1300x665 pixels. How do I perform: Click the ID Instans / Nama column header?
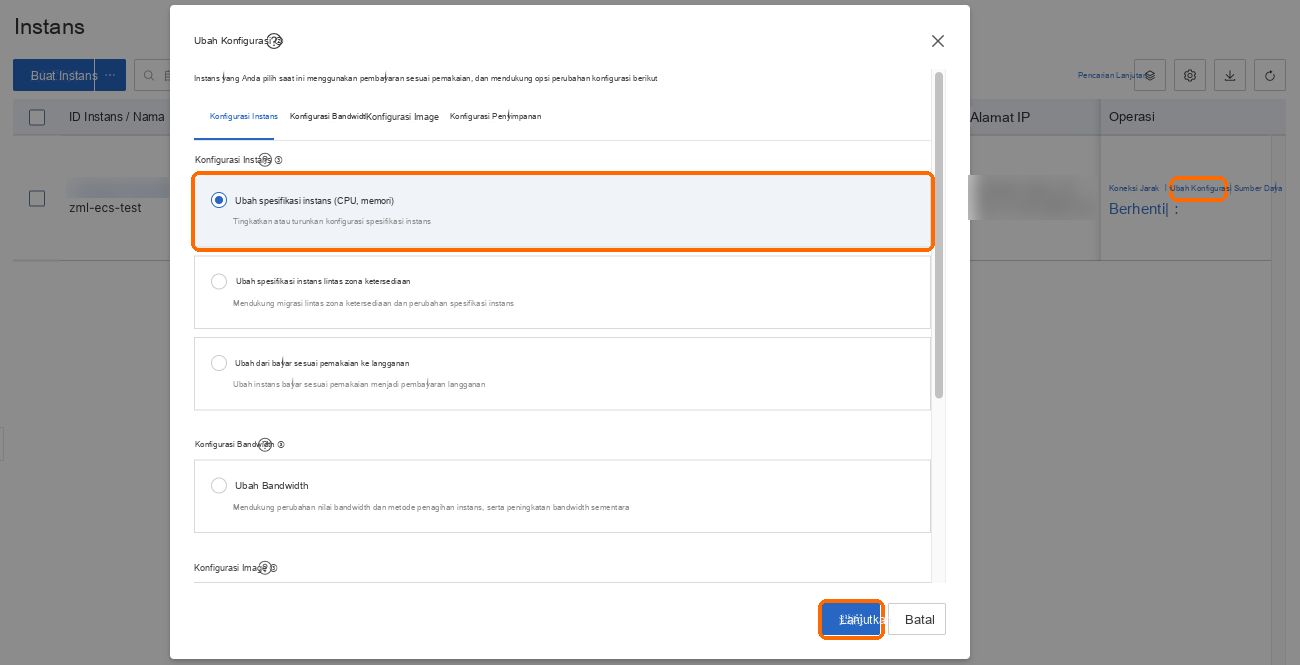pos(116,117)
